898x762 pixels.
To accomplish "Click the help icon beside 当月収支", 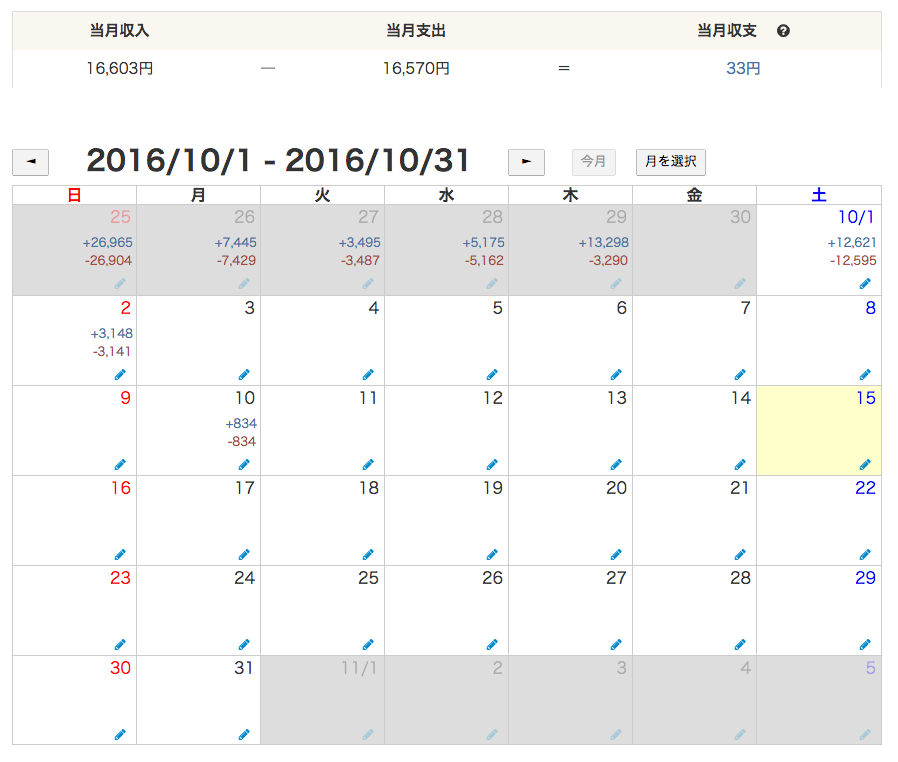I will click(783, 30).
